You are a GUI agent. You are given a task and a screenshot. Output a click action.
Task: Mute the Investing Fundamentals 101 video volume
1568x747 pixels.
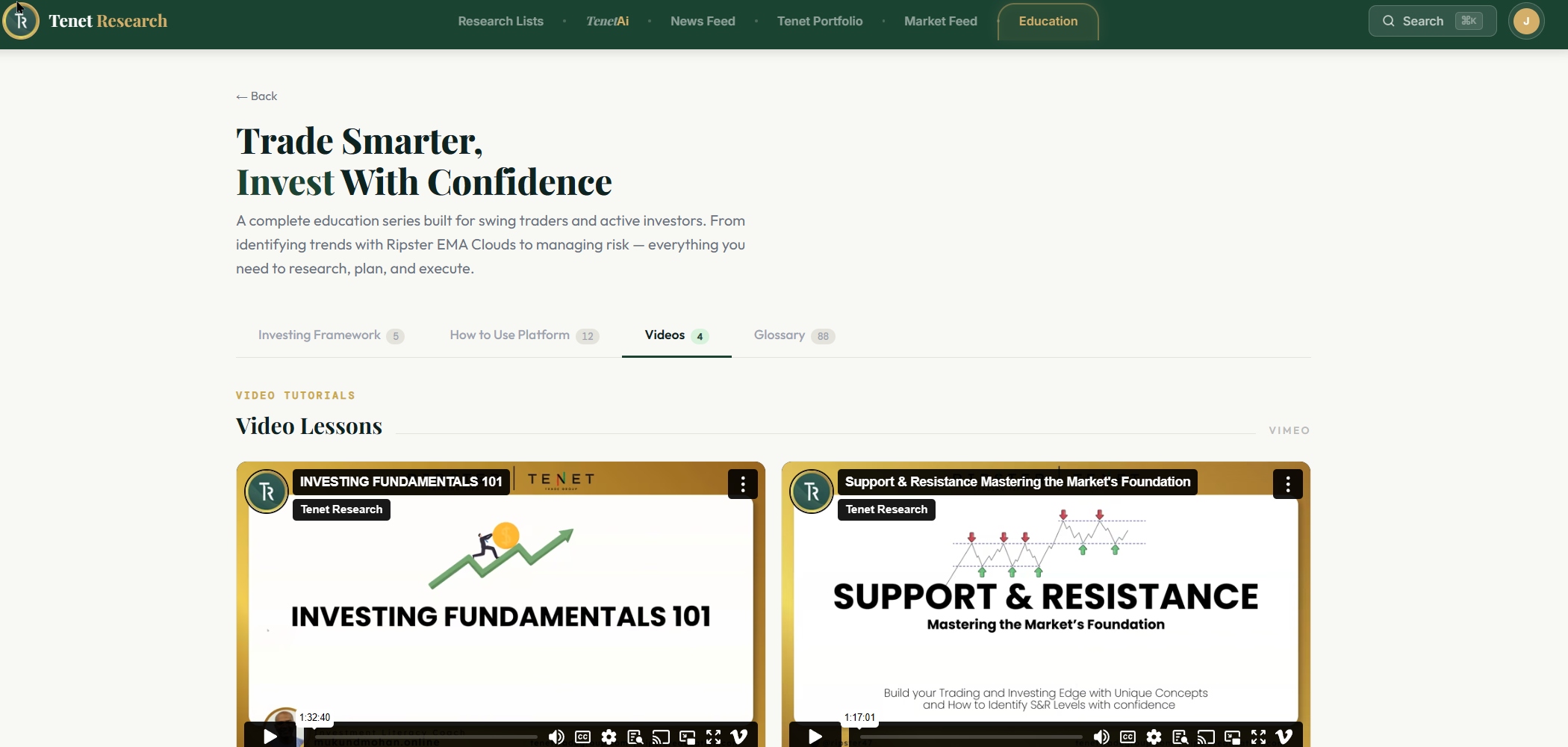click(x=556, y=737)
